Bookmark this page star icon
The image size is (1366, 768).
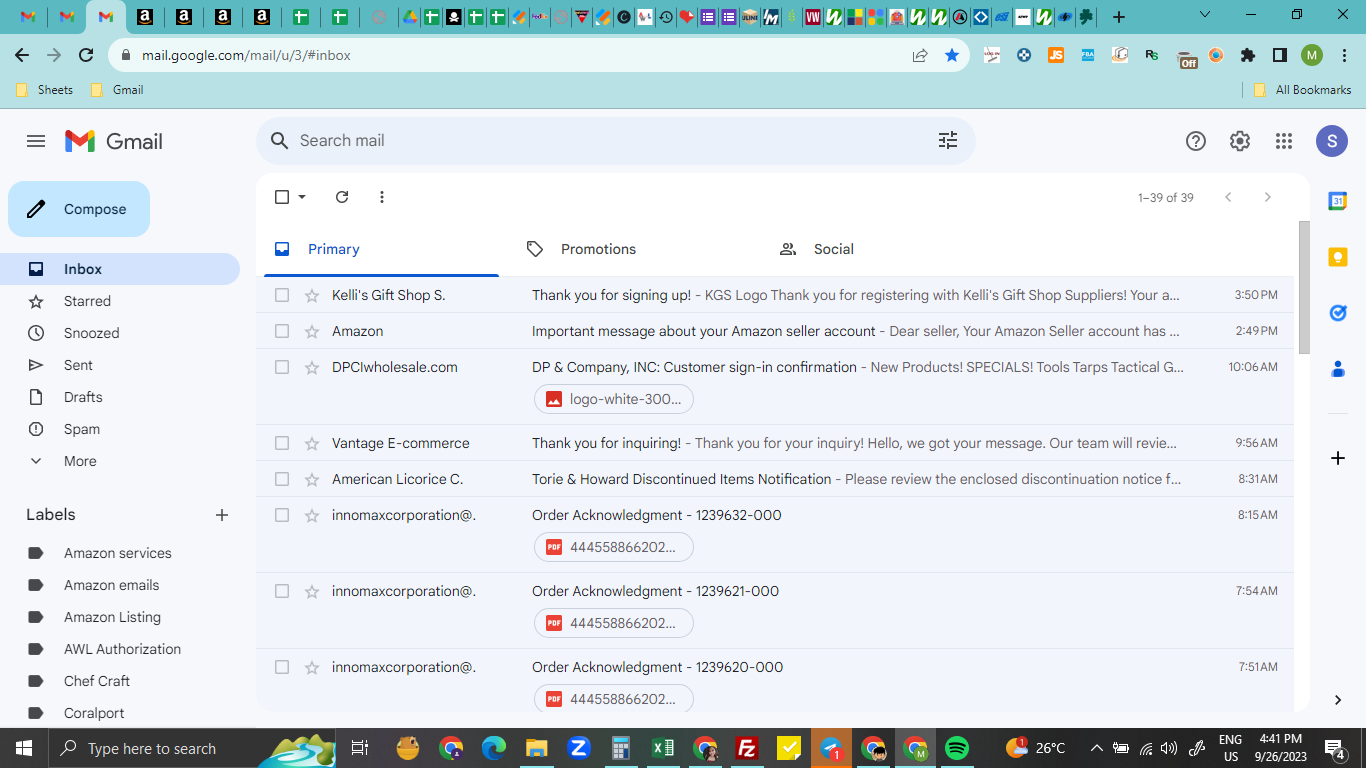pyautogui.click(x=952, y=55)
